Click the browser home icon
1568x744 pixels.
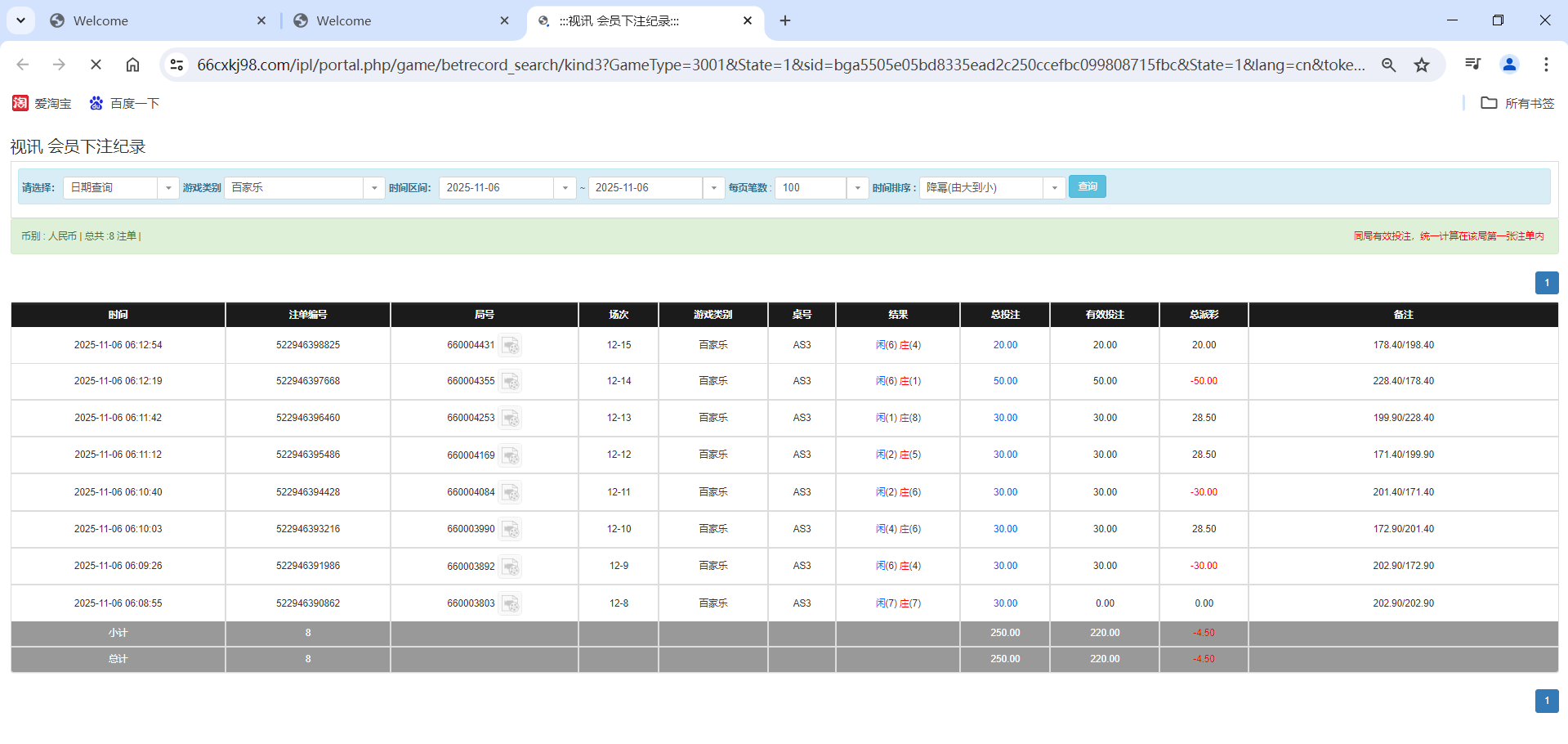132,64
